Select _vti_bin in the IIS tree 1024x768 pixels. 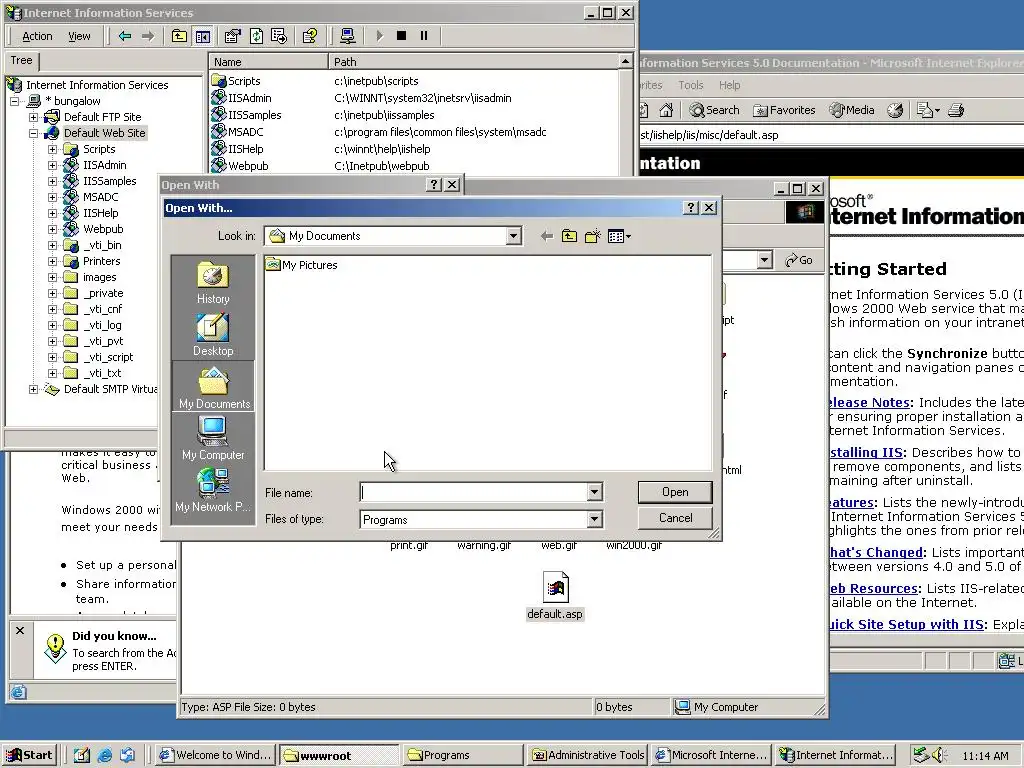[x=103, y=245]
